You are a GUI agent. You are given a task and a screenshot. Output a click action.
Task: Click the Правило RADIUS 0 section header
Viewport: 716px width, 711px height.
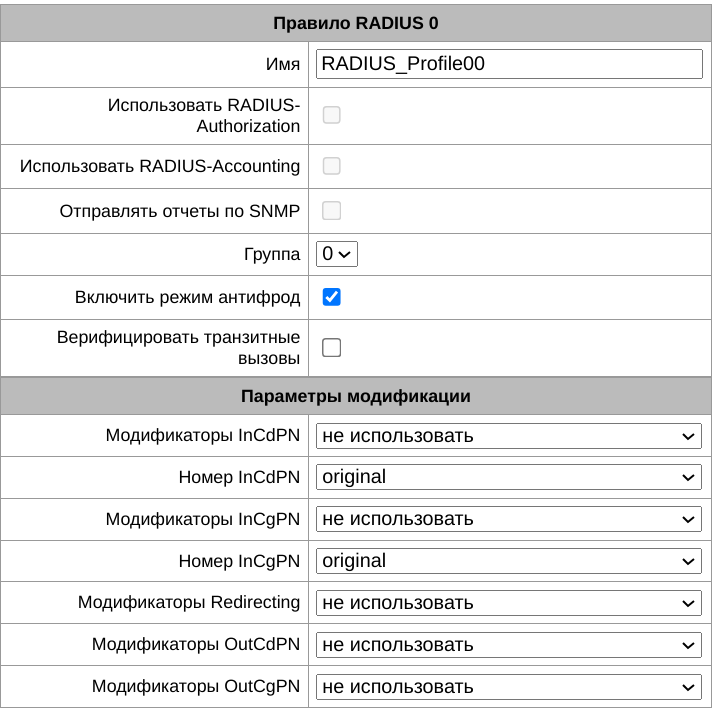(x=356, y=22)
